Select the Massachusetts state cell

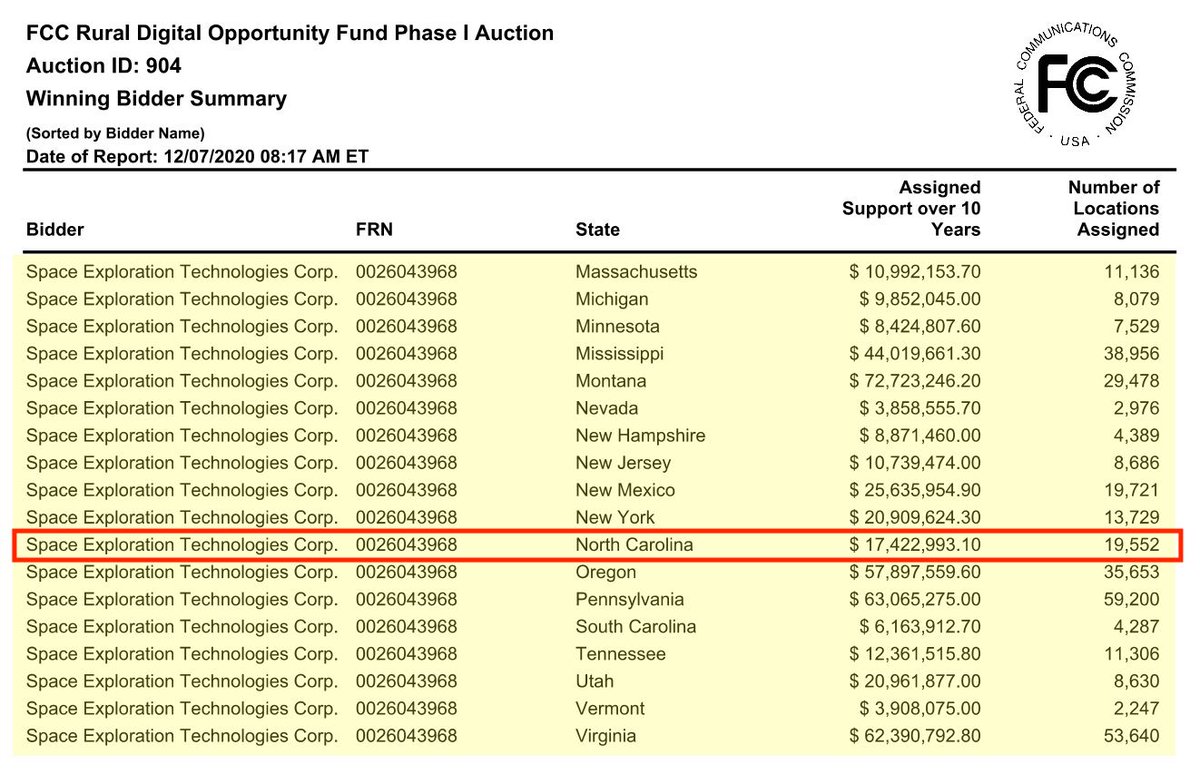[636, 272]
